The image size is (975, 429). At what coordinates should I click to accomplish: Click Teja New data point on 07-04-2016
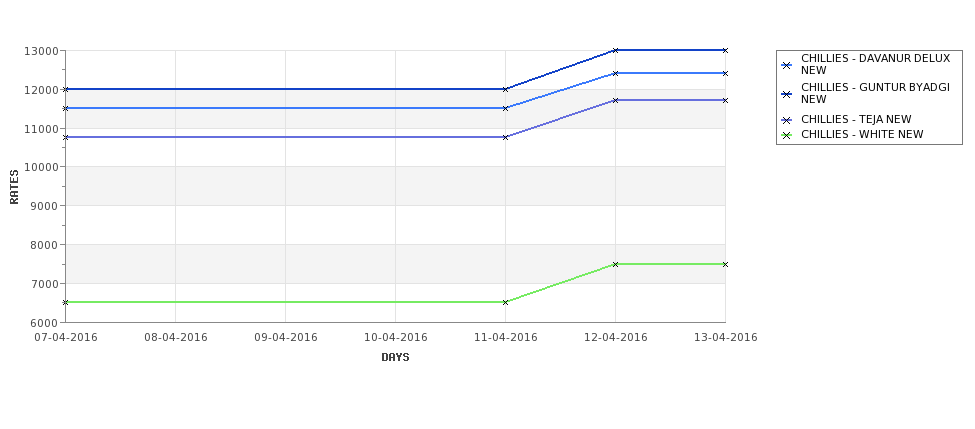(x=65, y=137)
